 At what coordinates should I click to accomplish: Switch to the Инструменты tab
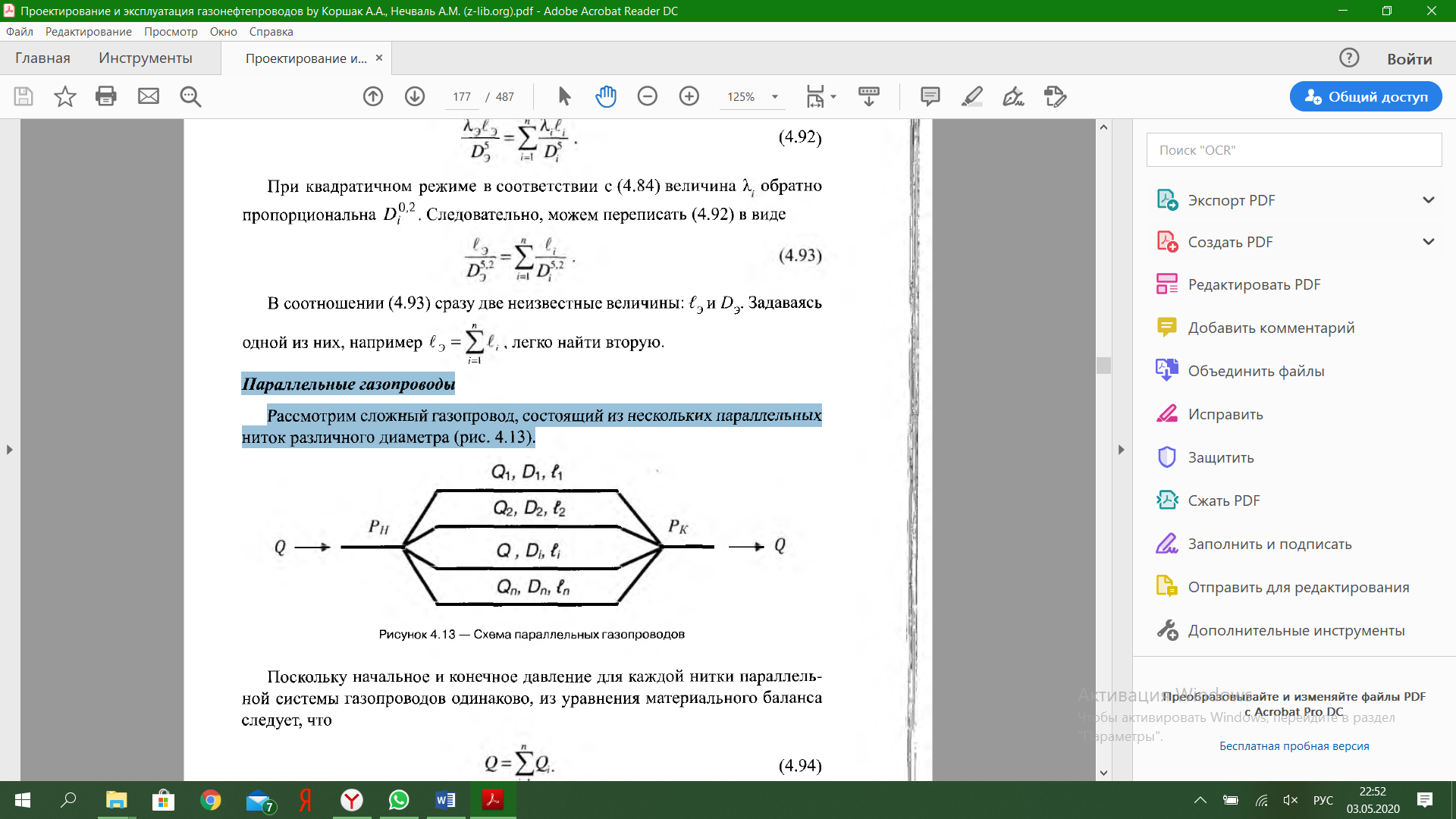click(x=146, y=58)
